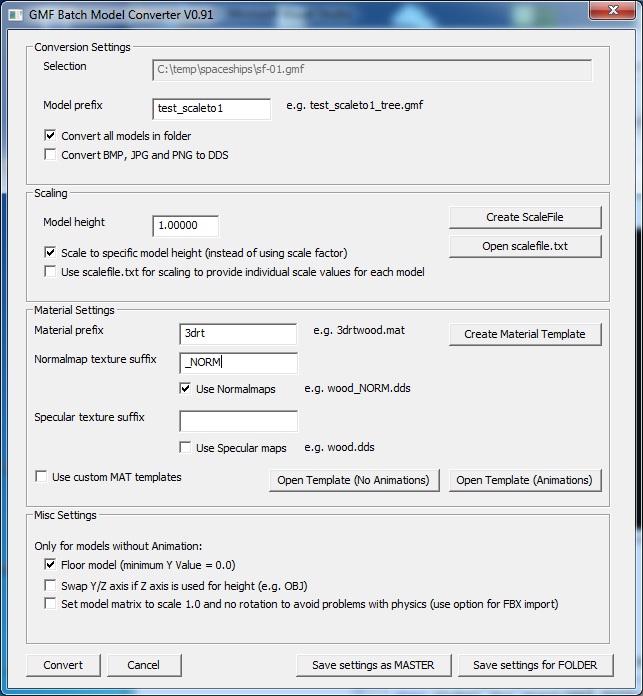The image size is (643, 696).
Task: Toggle 'Floor model (minimum Y Value = 0.0)'
Action: [51, 565]
